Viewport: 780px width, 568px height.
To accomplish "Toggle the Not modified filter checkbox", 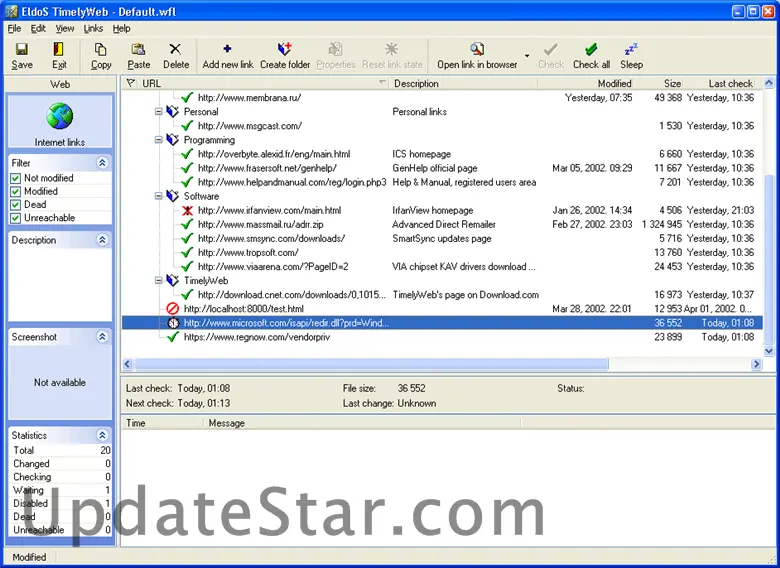I will pyautogui.click(x=15, y=178).
